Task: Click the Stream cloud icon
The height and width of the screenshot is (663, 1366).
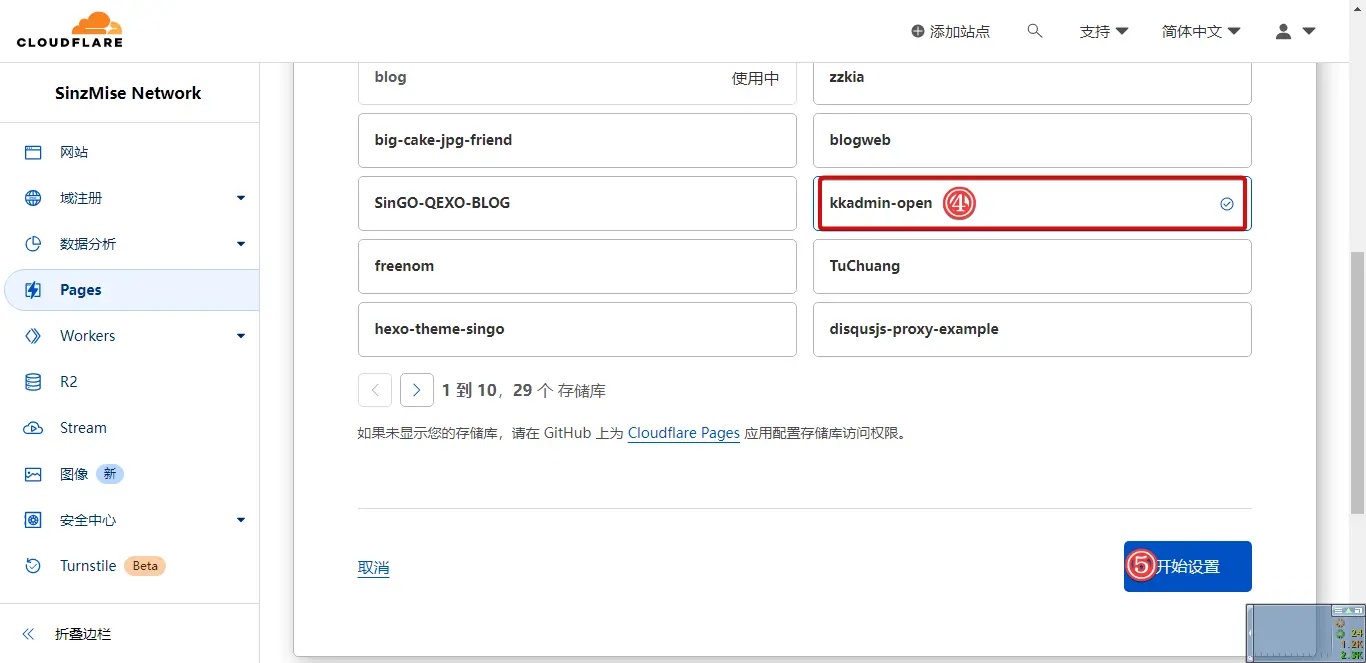Action: [x=33, y=428]
